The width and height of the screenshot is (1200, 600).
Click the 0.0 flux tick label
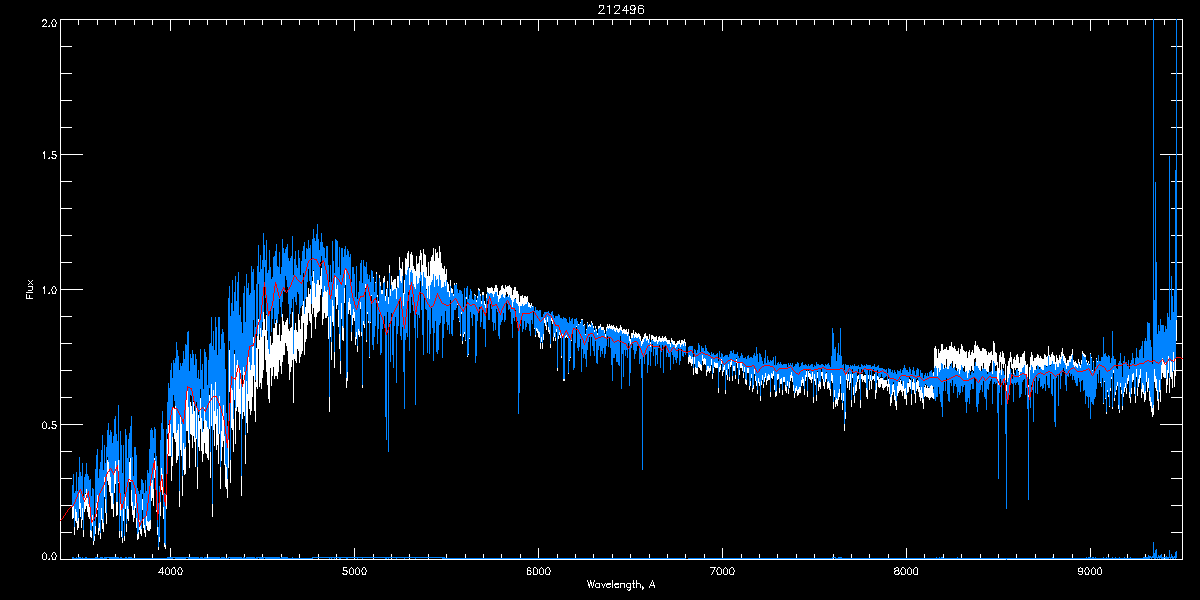tap(48, 555)
